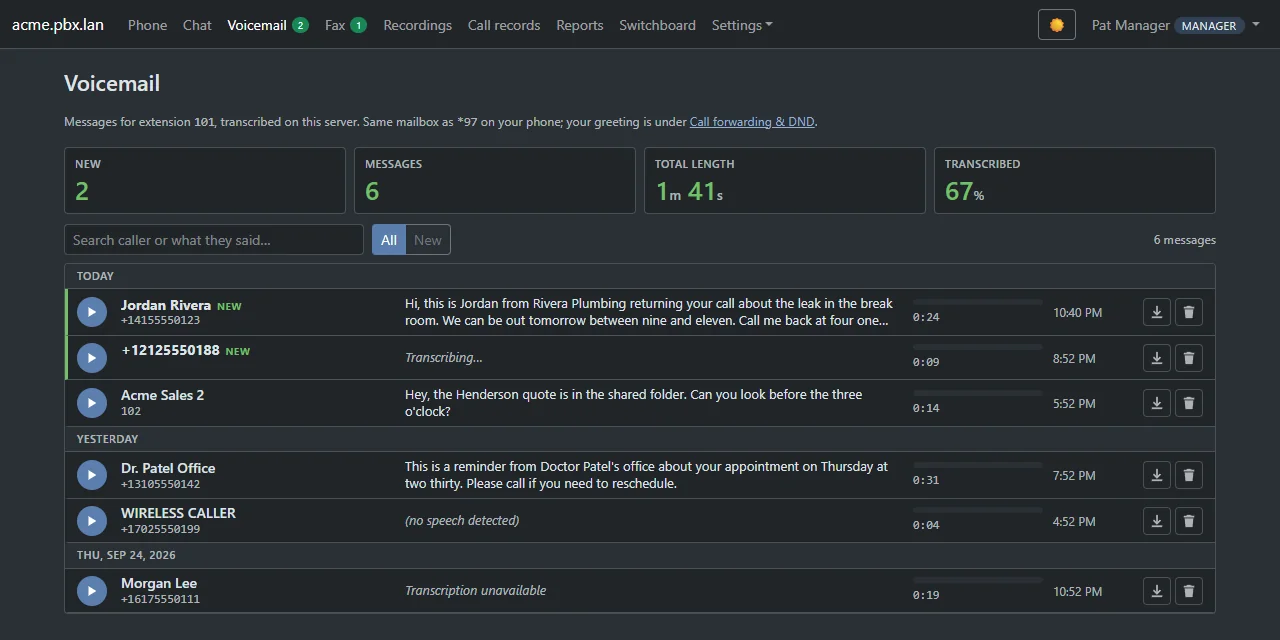
Task: Click Morgan Lee caller name
Action: coord(159,583)
